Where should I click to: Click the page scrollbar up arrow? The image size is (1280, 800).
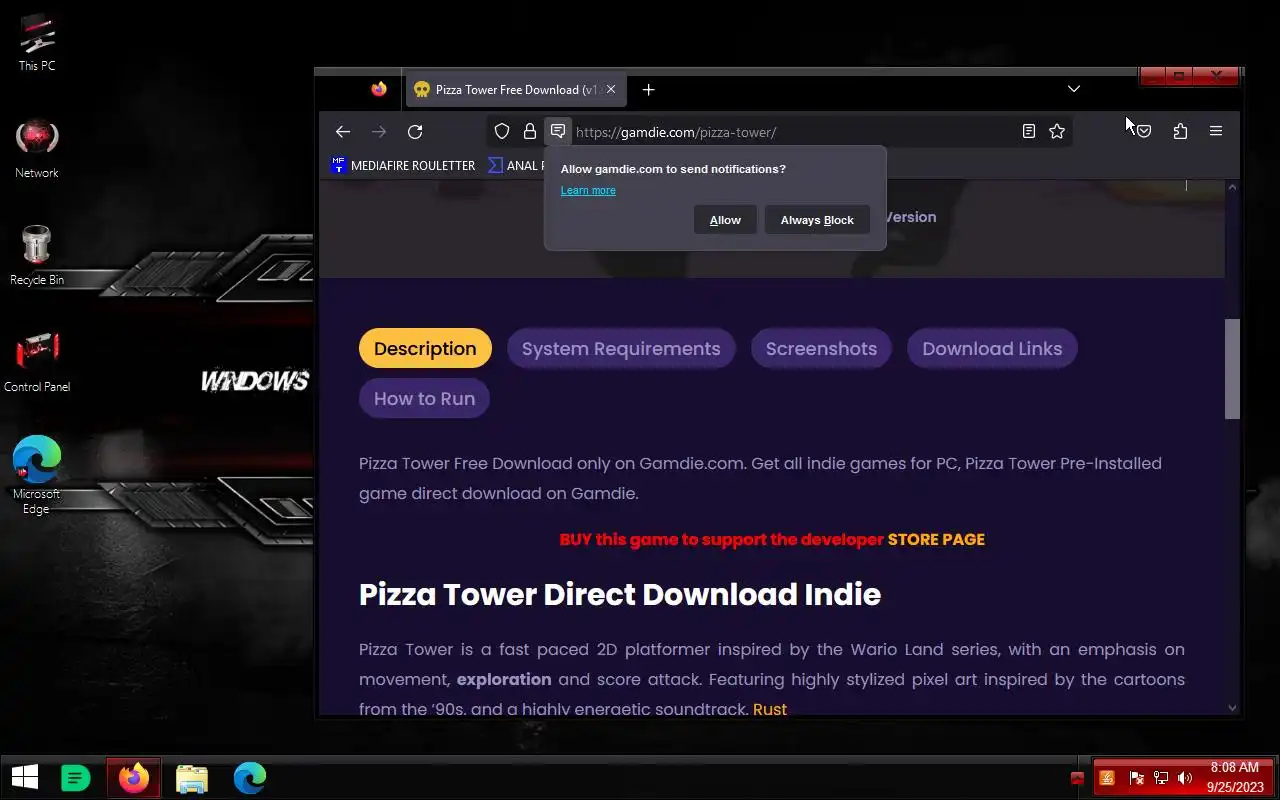coord(1232,187)
